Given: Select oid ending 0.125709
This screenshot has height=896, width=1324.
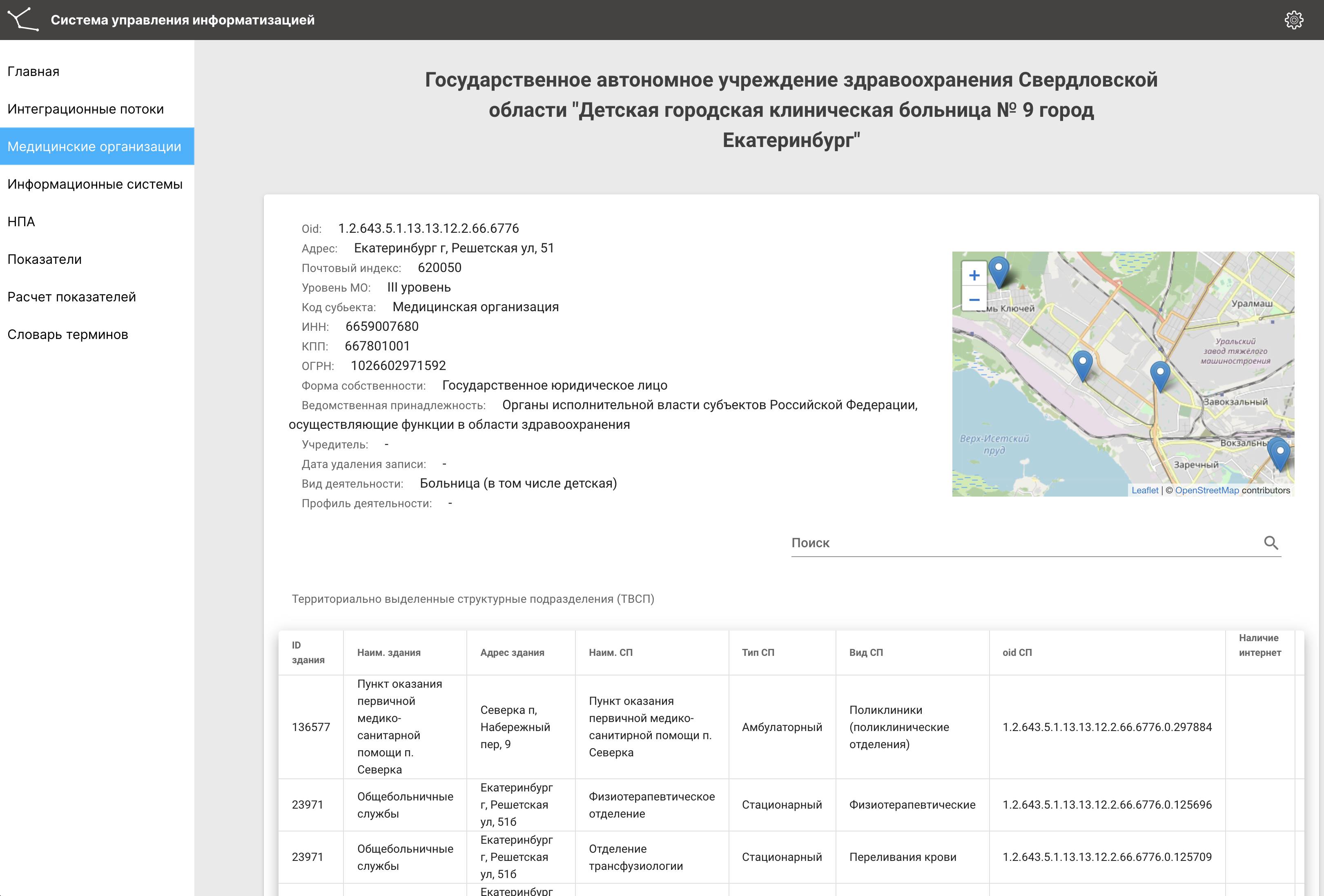Looking at the screenshot, I should tap(1107, 857).
